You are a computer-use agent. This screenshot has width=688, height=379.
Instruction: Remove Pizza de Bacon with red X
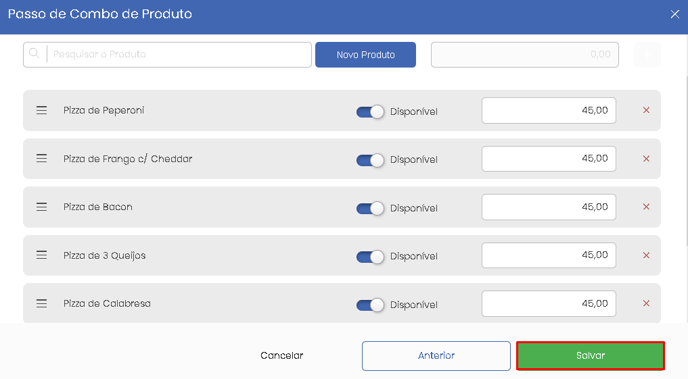click(x=646, y=207)
